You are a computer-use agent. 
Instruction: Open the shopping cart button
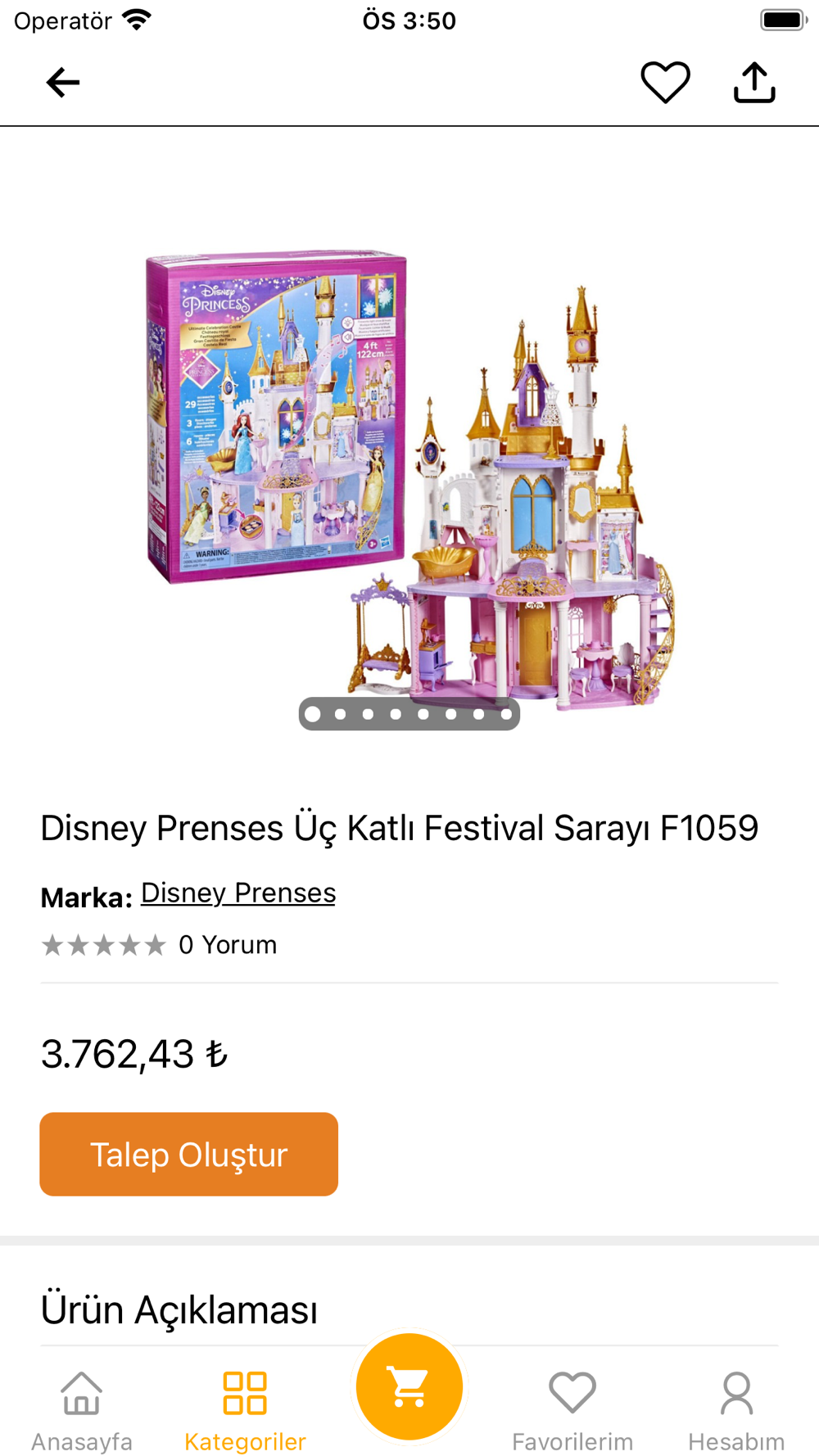coord(409,1386)
